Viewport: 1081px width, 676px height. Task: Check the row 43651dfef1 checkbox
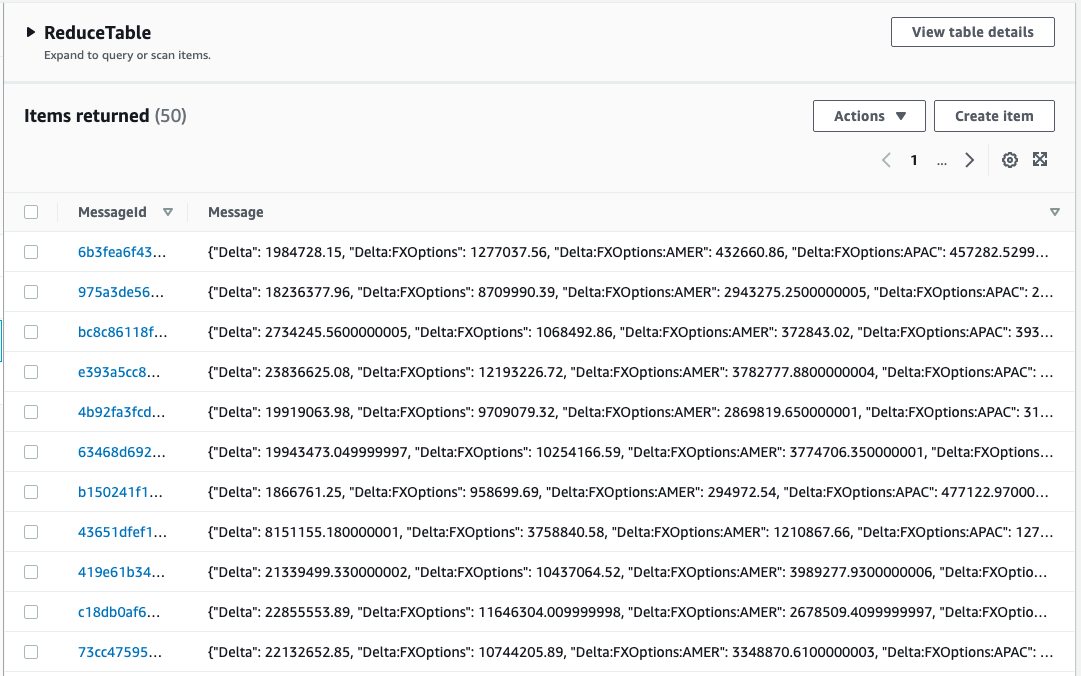tap(31, 532)
